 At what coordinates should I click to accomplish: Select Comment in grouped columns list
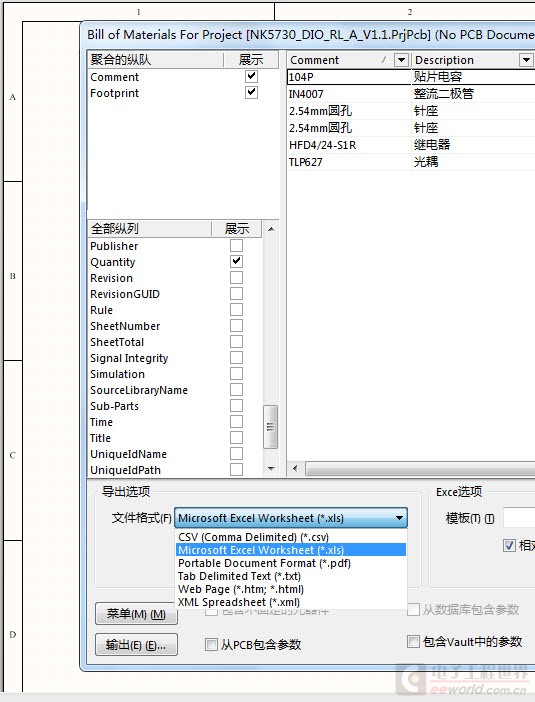[x=115, y=77]
